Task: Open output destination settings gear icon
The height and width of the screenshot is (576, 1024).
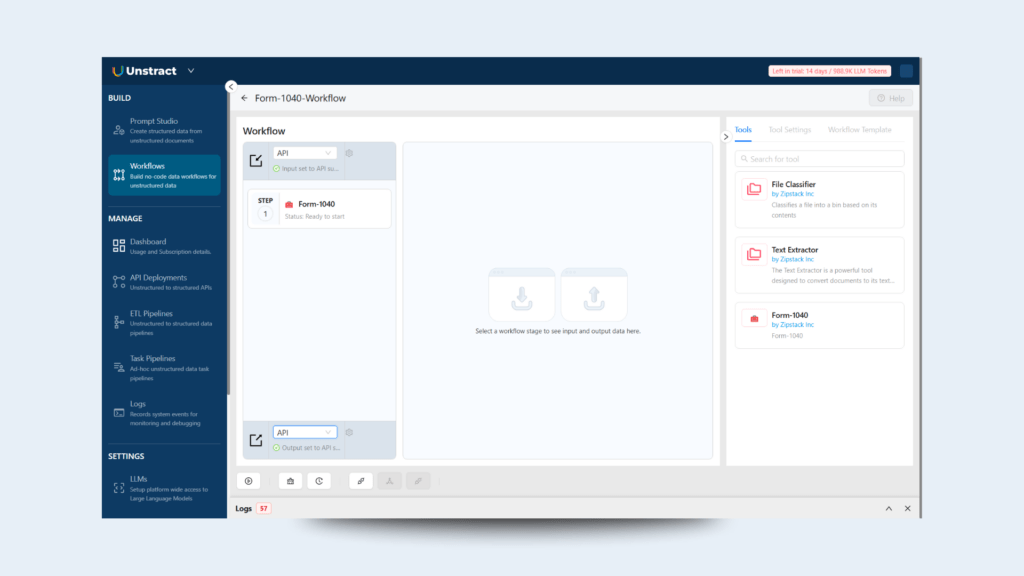Action: click(x=349, y=433)
